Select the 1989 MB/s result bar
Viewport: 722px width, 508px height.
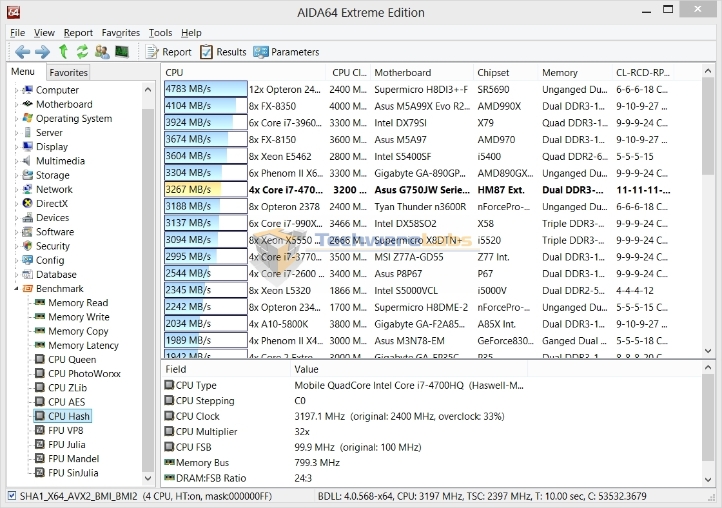coord(205,340)
